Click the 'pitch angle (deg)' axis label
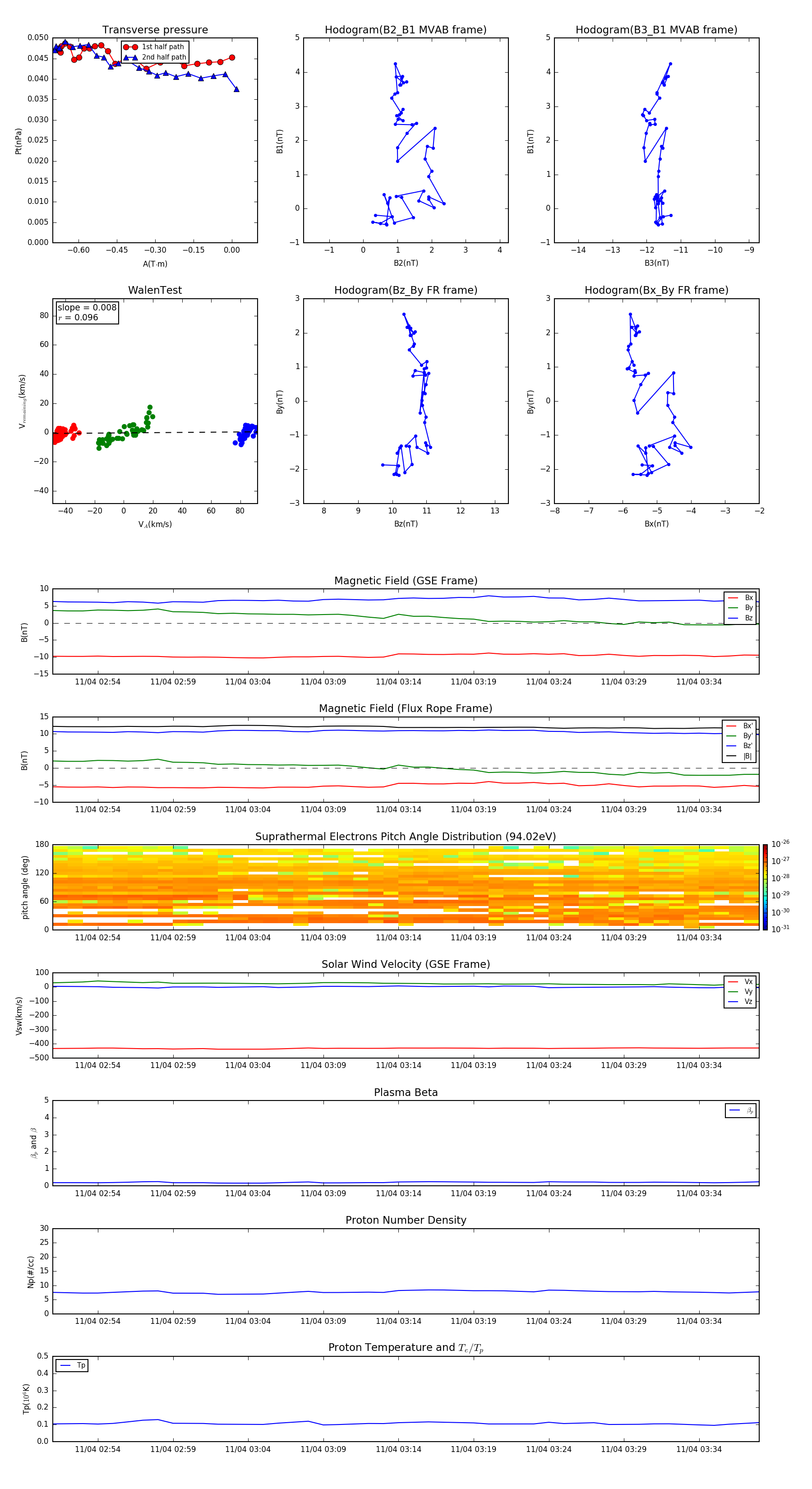The width and height of the screenshot is (812, 1489). pyautogui.click(x=25, y=887)
